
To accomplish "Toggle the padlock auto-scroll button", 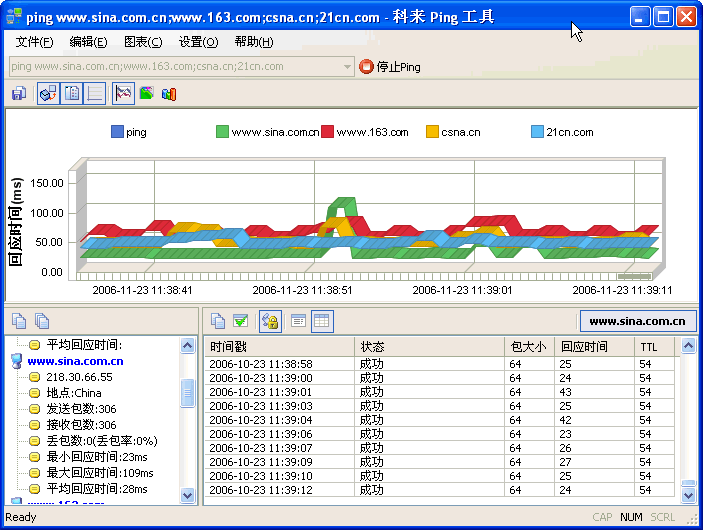I will (x=270, y=321).
